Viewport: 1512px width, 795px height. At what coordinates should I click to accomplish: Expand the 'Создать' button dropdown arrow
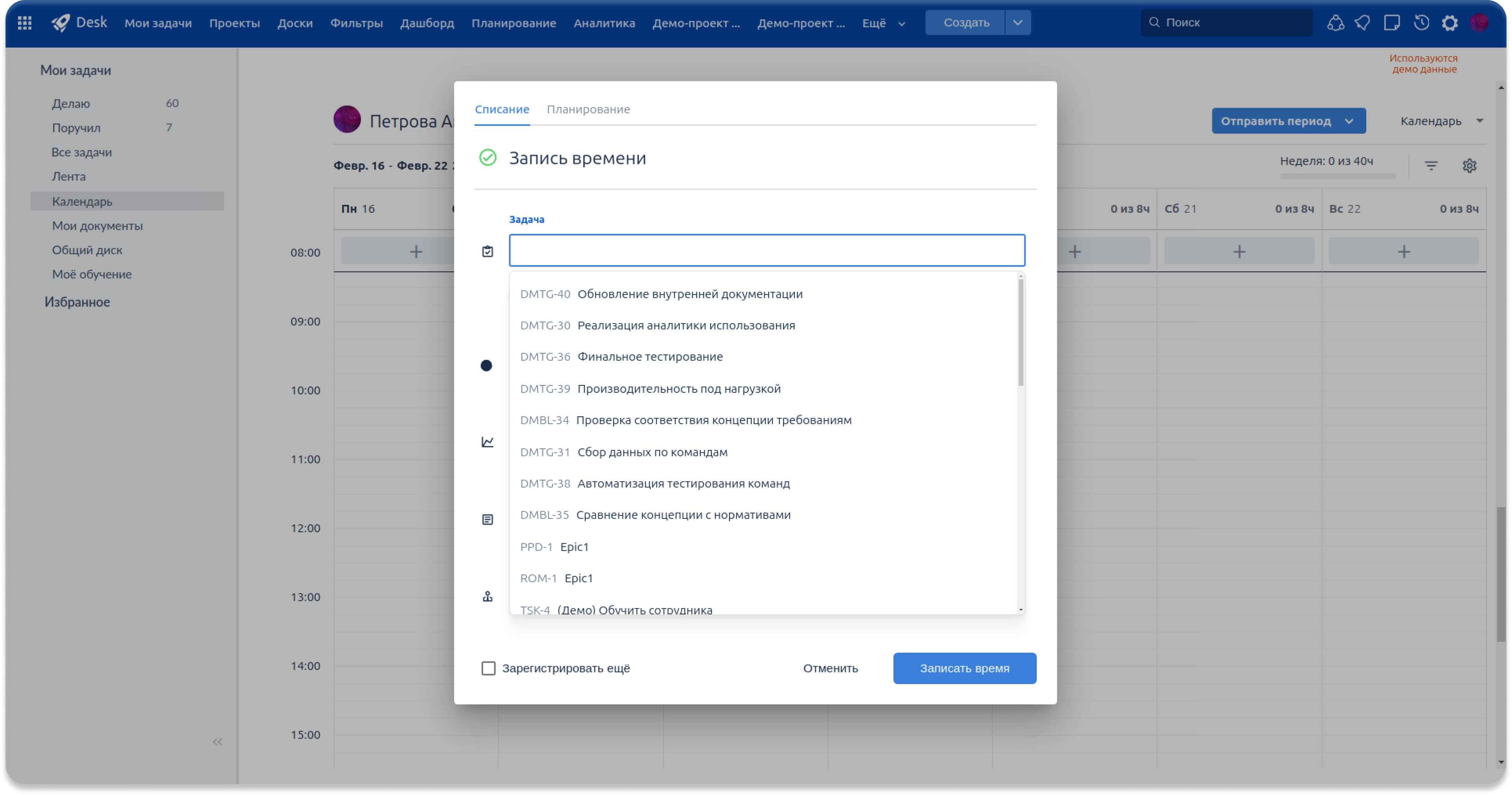click(x=1018, y=23)
